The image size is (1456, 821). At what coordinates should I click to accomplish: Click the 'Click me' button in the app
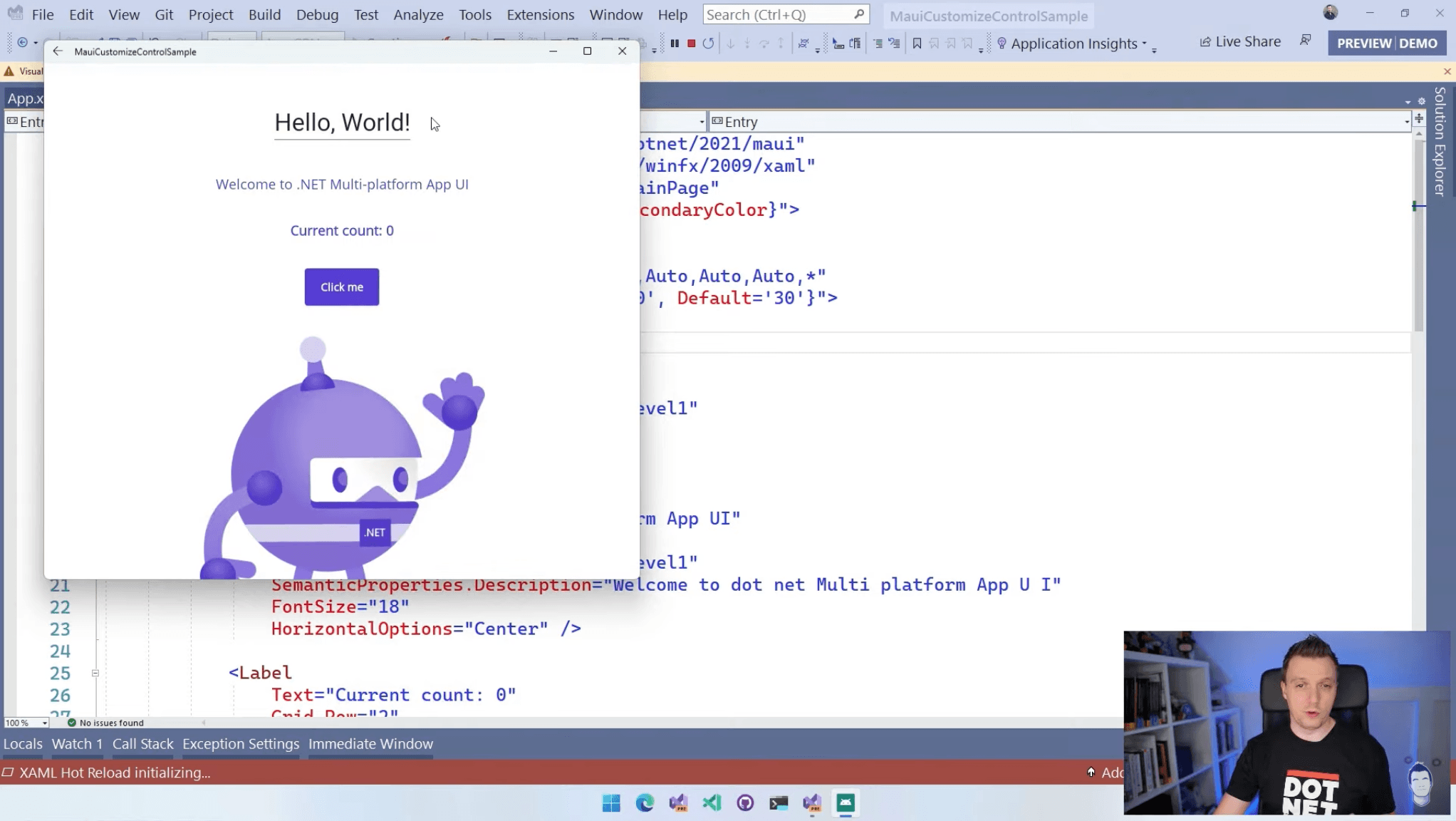342,286
